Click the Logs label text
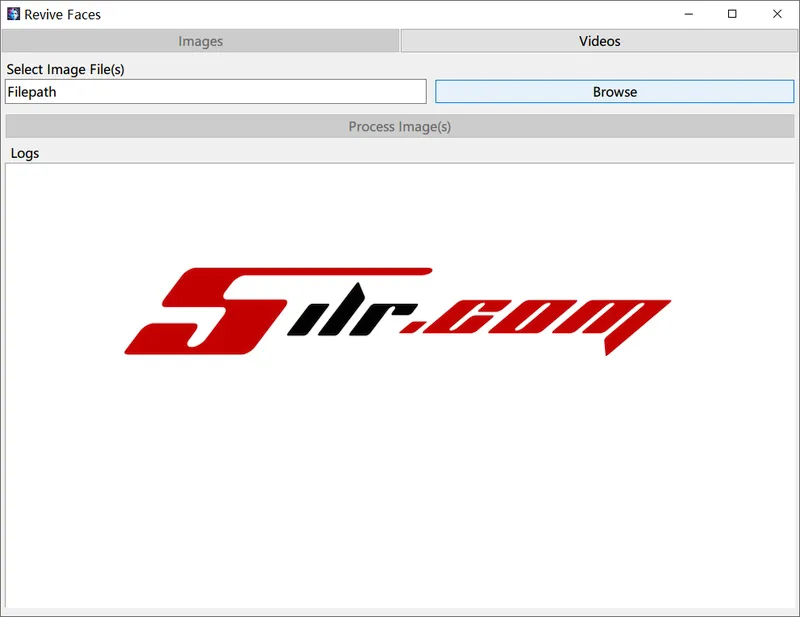The height and width of the screenshot is (617, 800). [25, 153]
